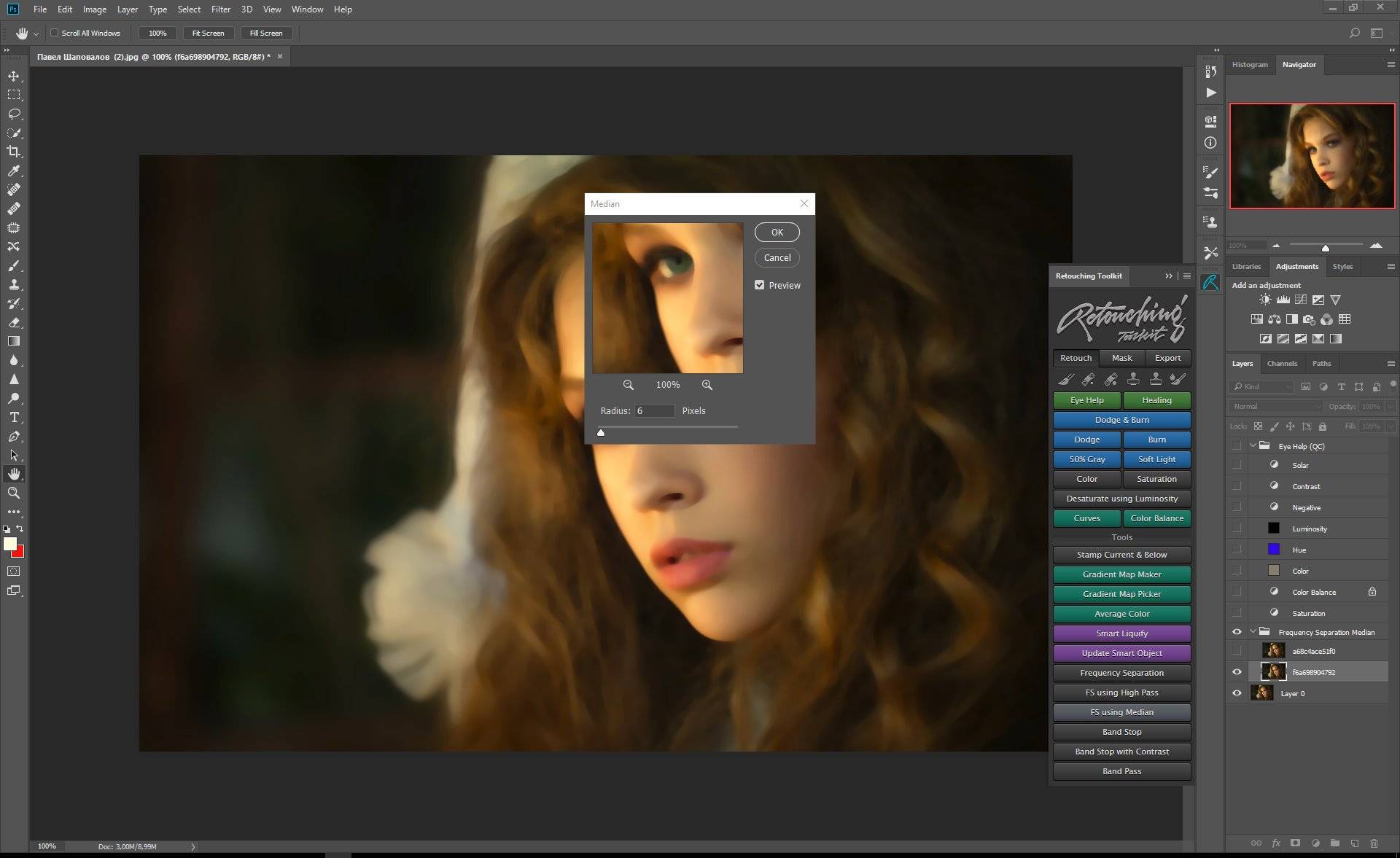The height and width of the screenshot is (858, 1400).
Task: Select the Quick Selection tool
Action: 14,133
